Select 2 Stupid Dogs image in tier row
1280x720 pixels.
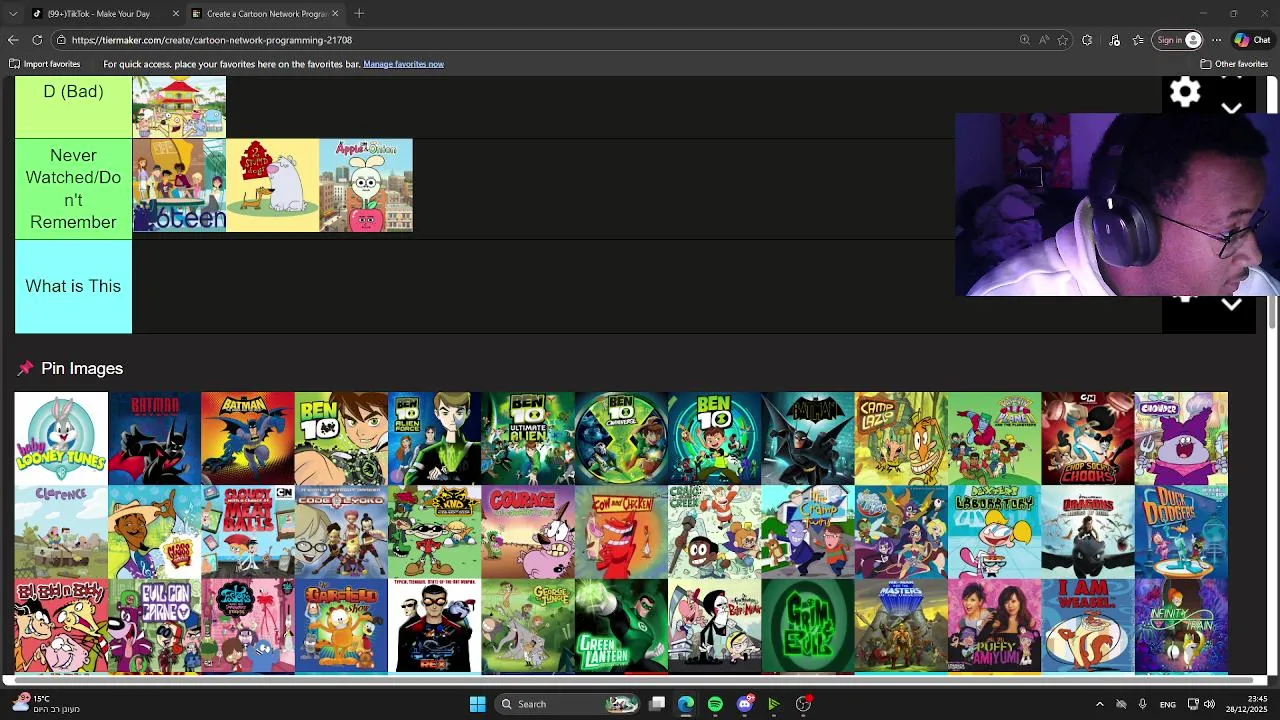[x=272, y=185]
